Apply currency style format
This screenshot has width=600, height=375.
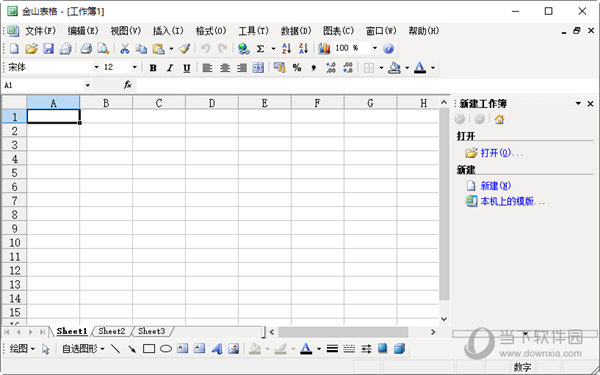(x=280, y=68)
